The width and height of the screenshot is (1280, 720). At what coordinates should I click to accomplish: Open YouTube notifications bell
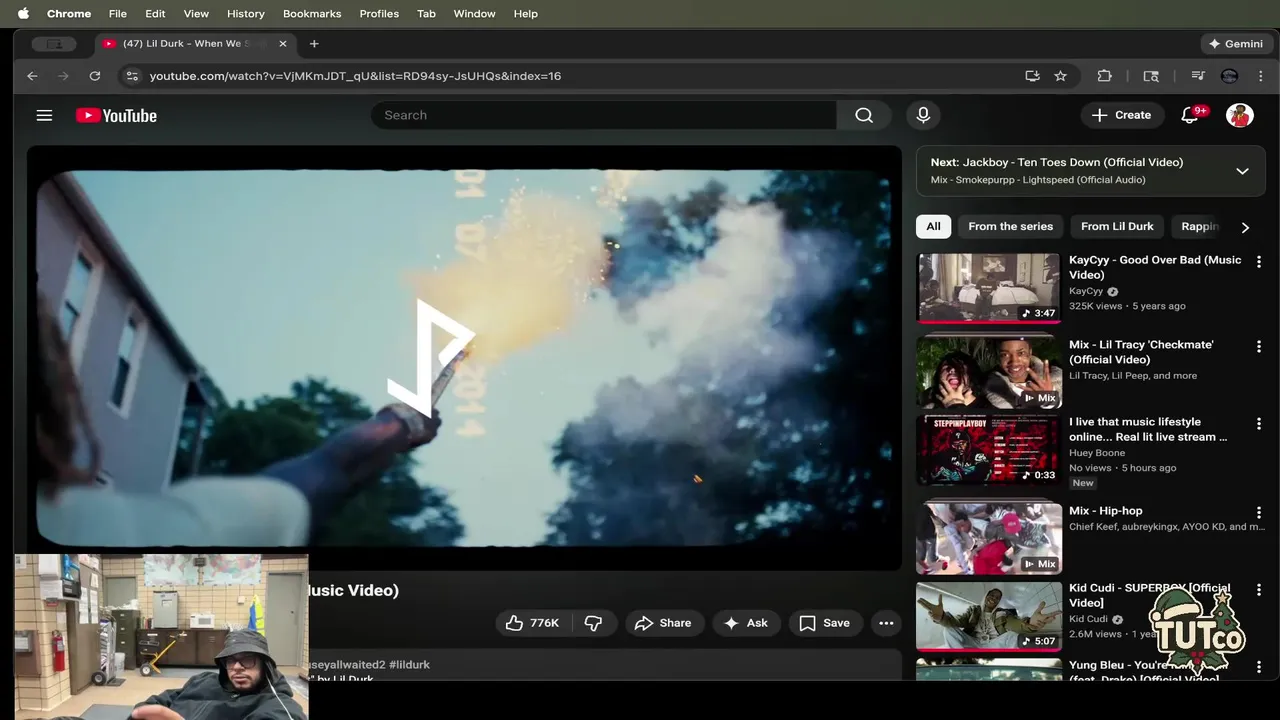[x=1190, y=115]
